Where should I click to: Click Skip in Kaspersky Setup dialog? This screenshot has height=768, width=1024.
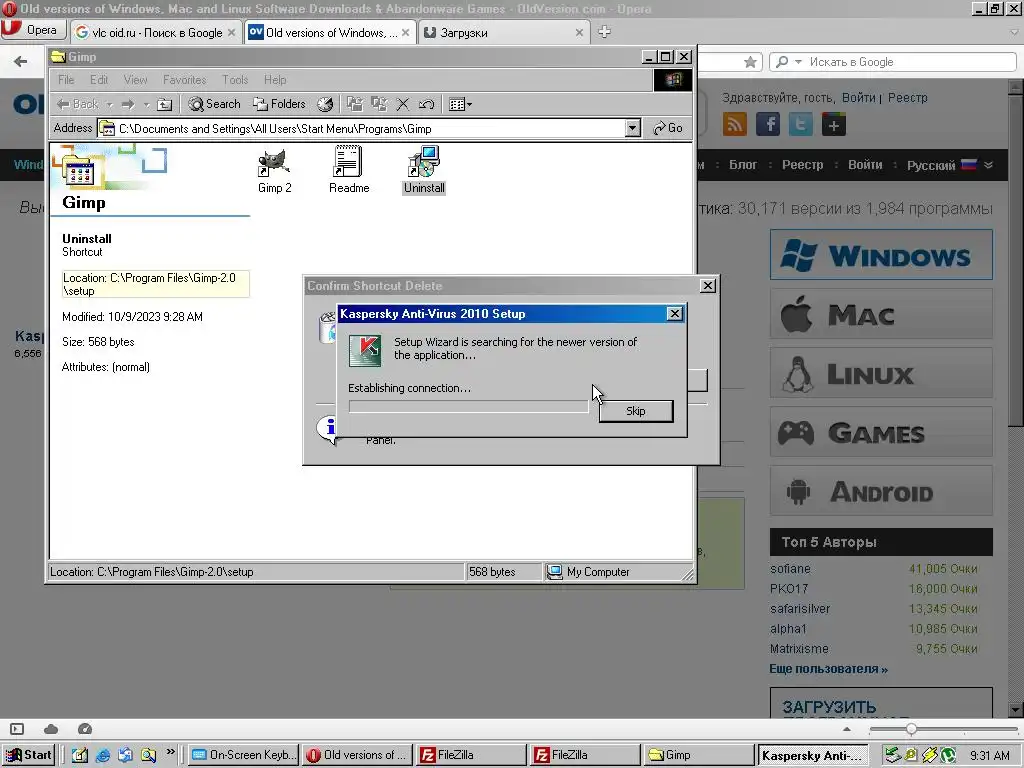coord(635,411)
